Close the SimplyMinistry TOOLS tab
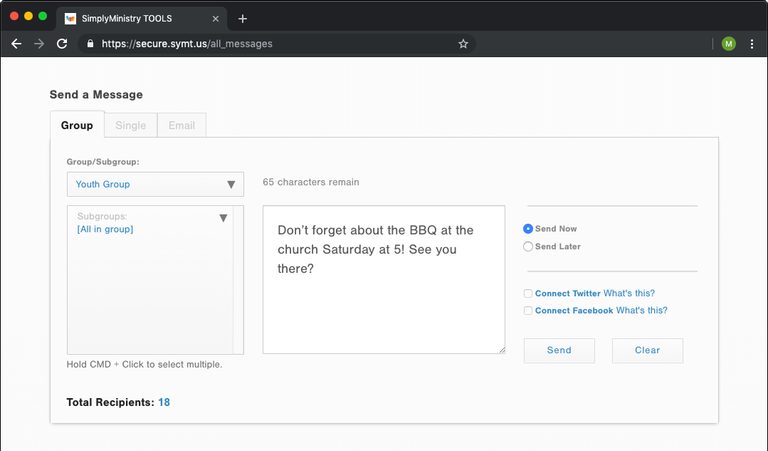Image resolution: width=768 pixels, height=451 pixels. (x=216, y=19)
